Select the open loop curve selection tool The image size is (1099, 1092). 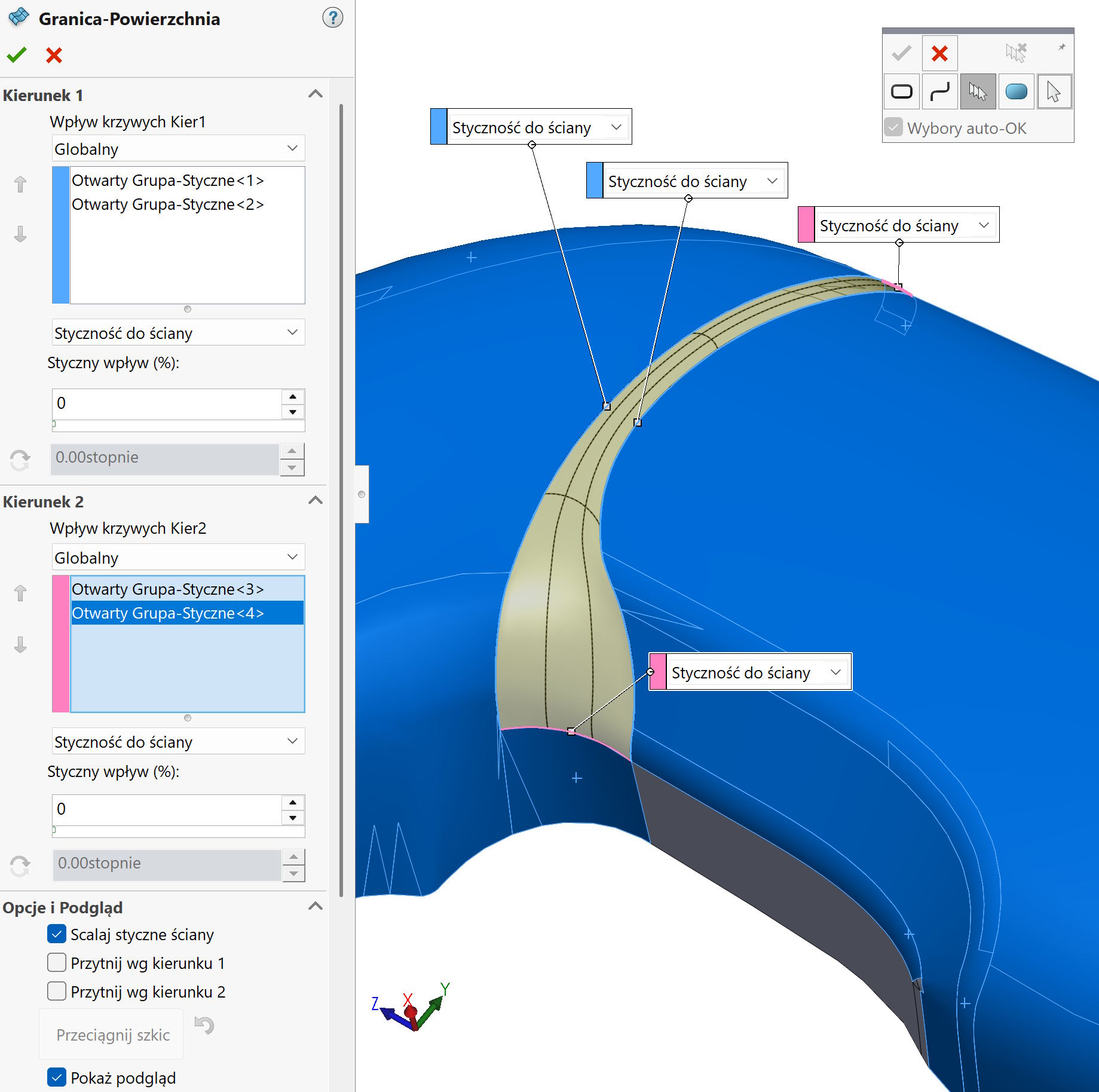[x=939, y=91]
